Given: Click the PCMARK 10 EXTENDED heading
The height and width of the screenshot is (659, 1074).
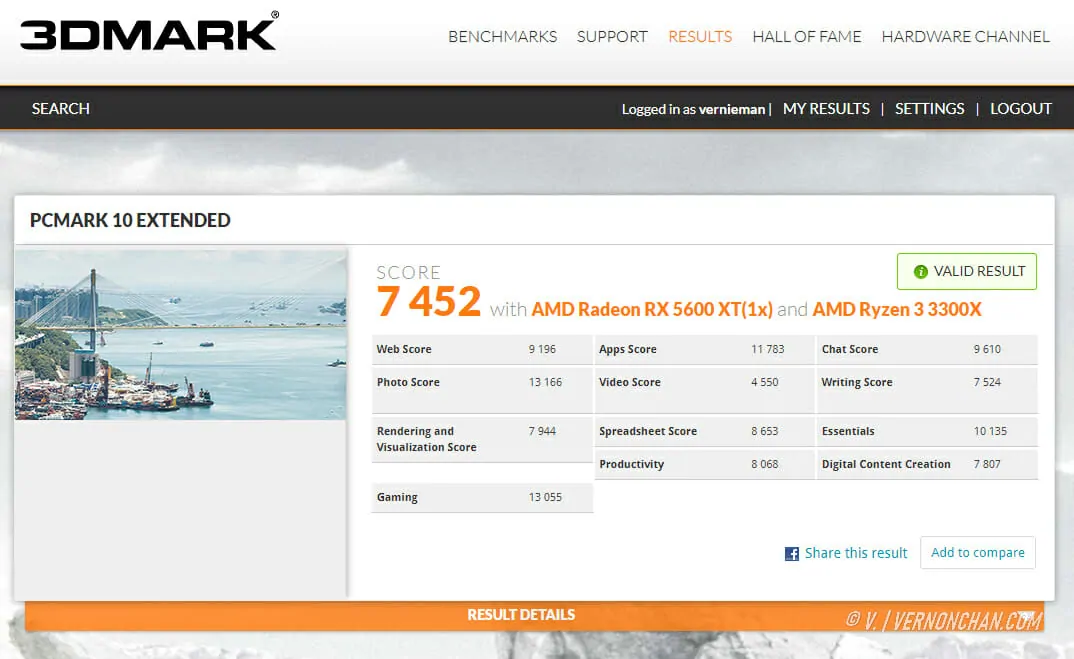Looking at the screenshot, I should 130,221.
